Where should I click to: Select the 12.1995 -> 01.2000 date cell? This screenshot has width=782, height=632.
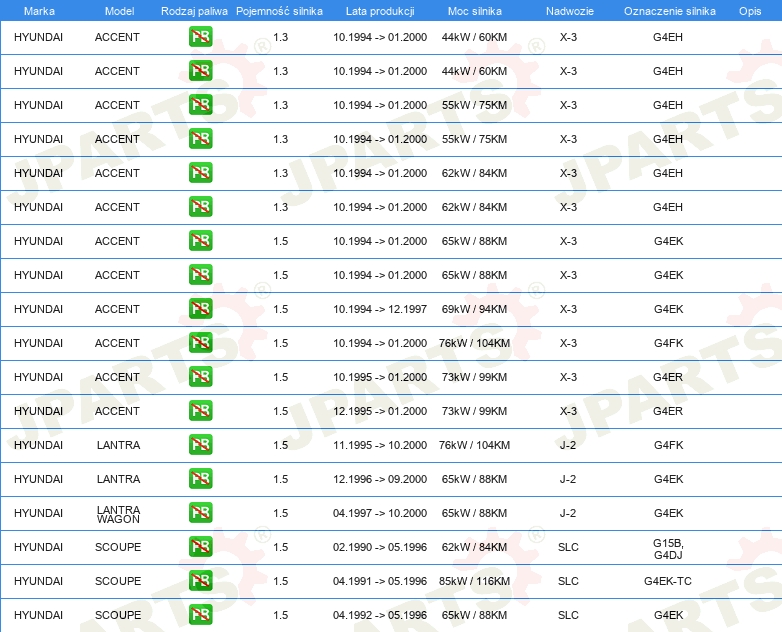tap(380, 411)
